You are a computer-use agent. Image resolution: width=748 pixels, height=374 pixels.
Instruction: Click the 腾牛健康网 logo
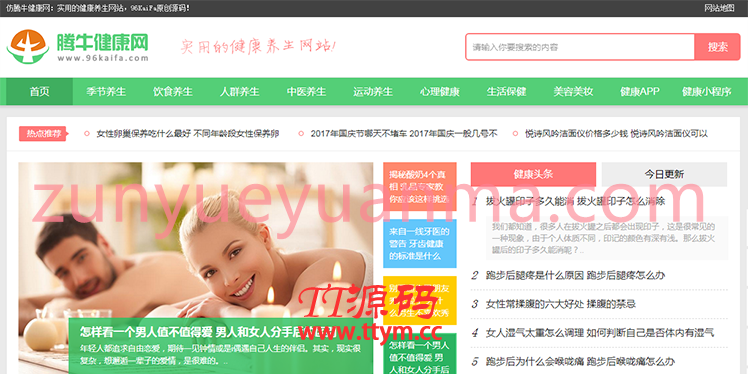point(77,47)
